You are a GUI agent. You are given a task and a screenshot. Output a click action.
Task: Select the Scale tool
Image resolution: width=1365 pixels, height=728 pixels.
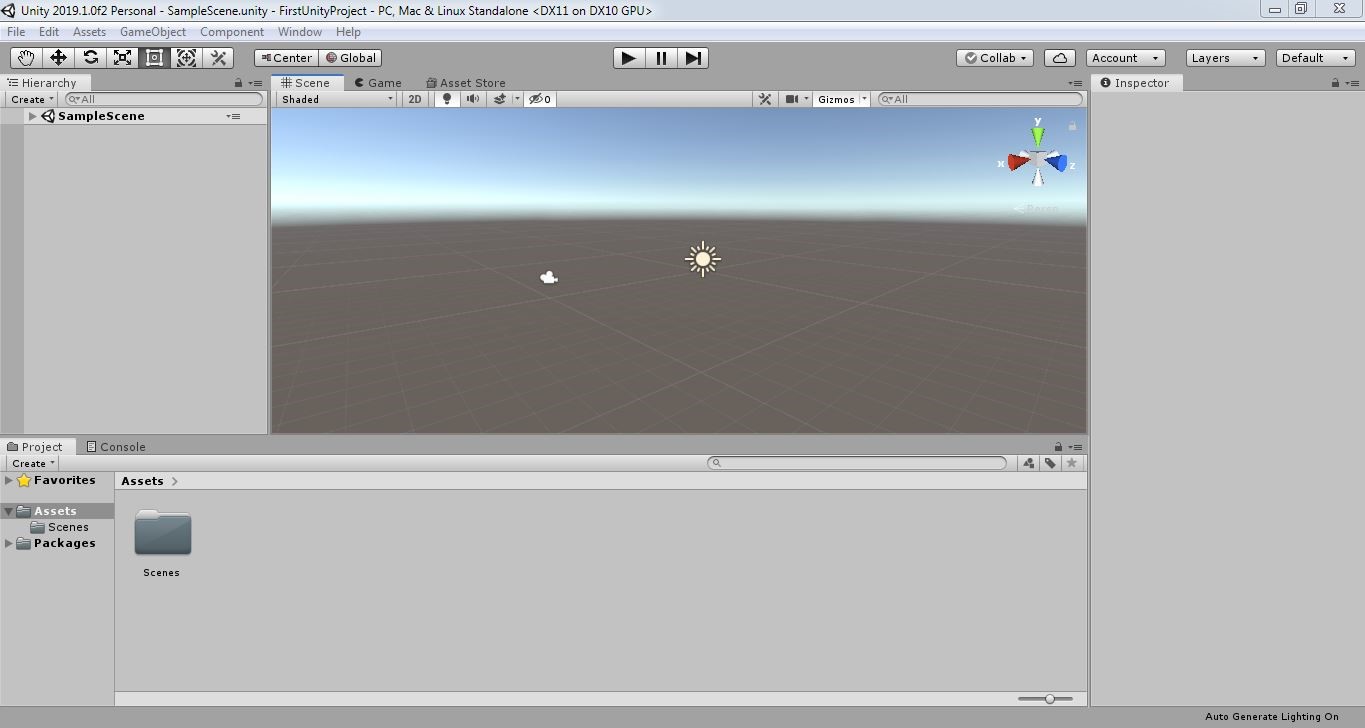(x=122, y=57)
